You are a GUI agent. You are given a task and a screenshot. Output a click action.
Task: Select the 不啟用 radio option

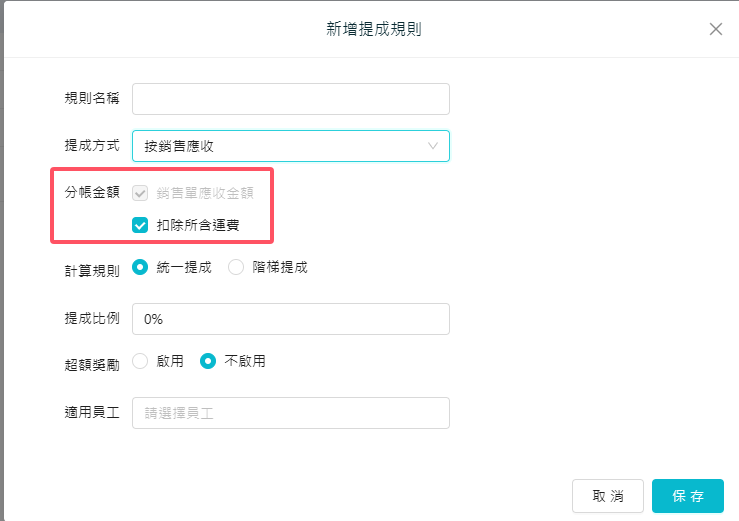(208, 361)
